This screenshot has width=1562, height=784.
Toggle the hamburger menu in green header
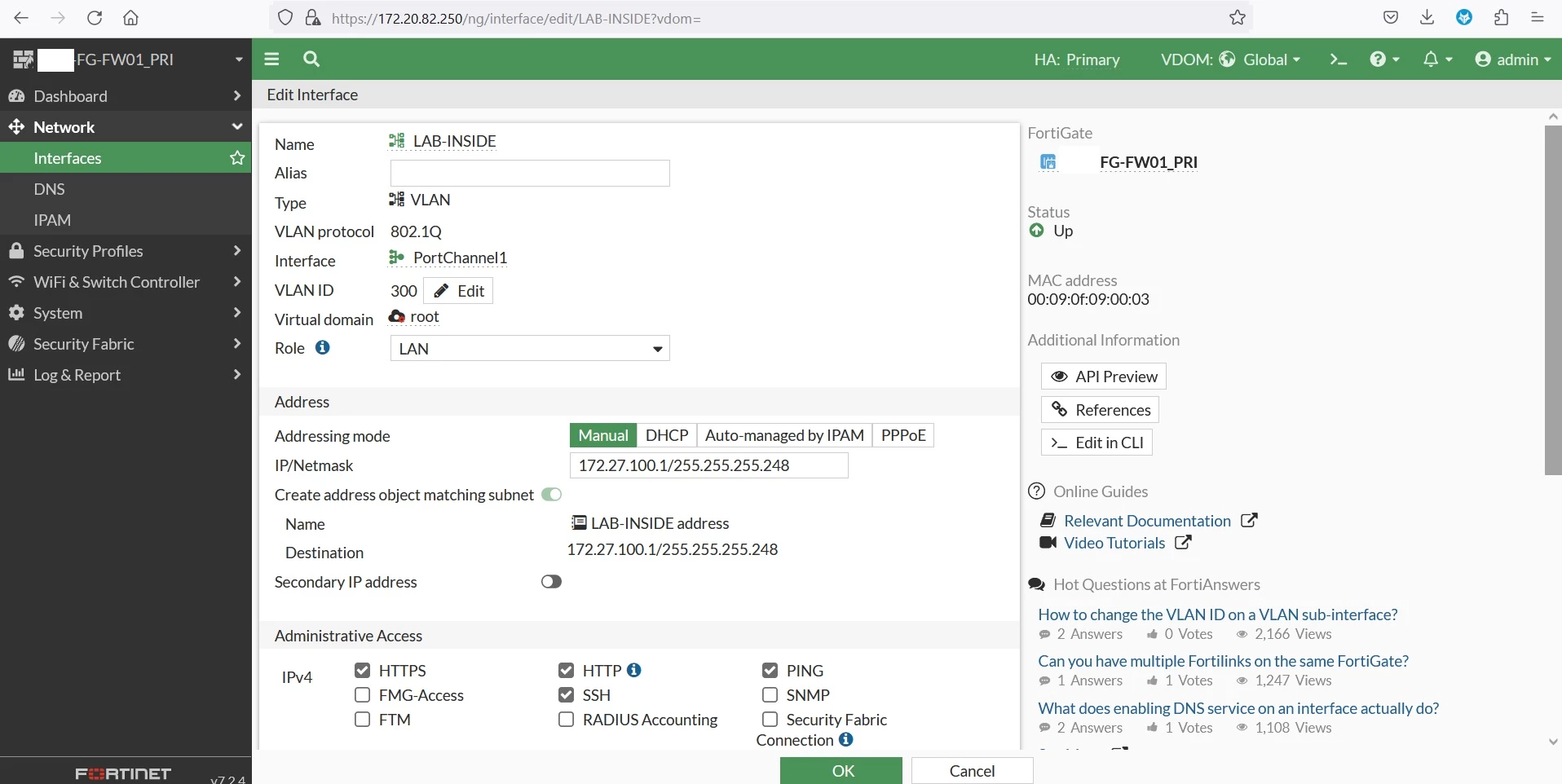tap(271, 59)
